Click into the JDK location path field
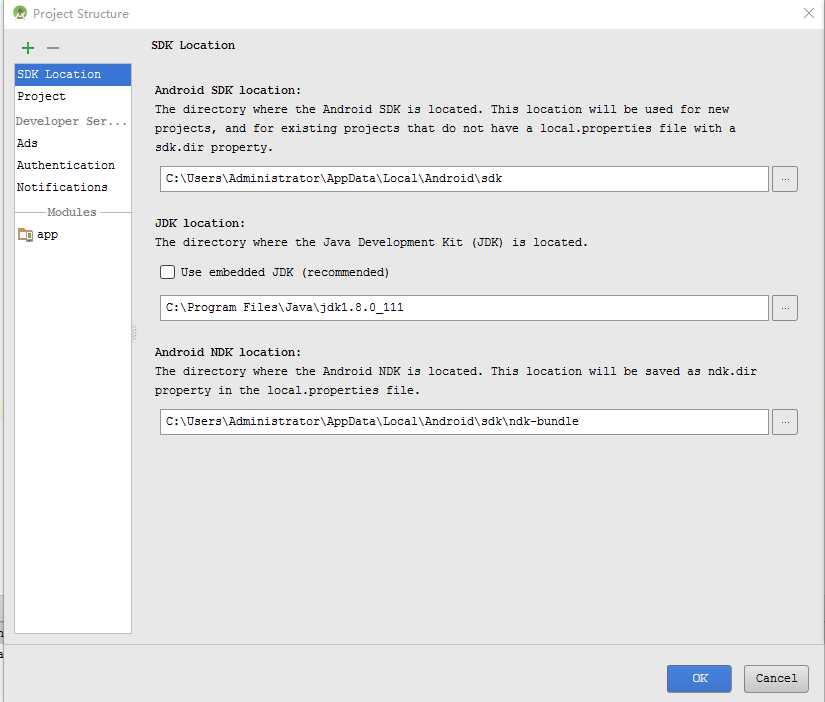The height and width of the screenshot is (702, 825). click(x=464, y=308)
